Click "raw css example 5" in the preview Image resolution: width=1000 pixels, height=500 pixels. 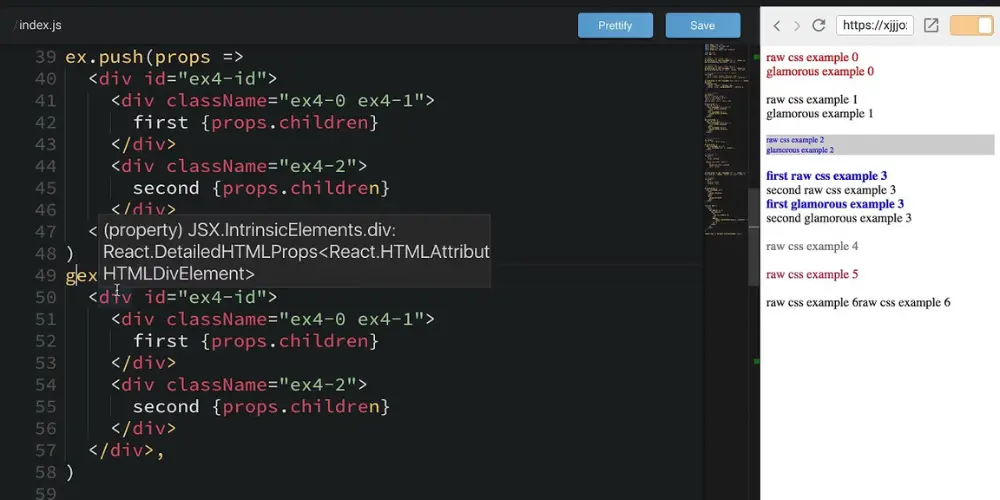pyautogui.click(x=812, y=274)
